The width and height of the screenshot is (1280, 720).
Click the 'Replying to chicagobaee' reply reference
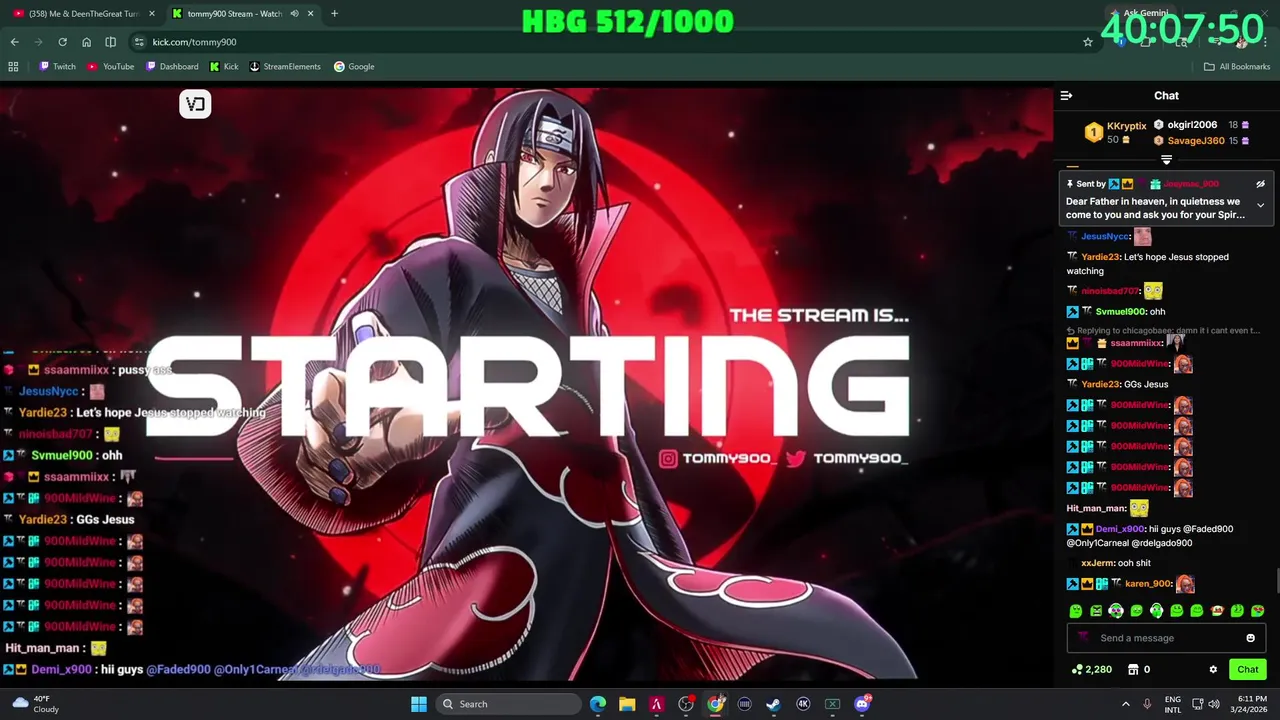(x=1164, y=331)
